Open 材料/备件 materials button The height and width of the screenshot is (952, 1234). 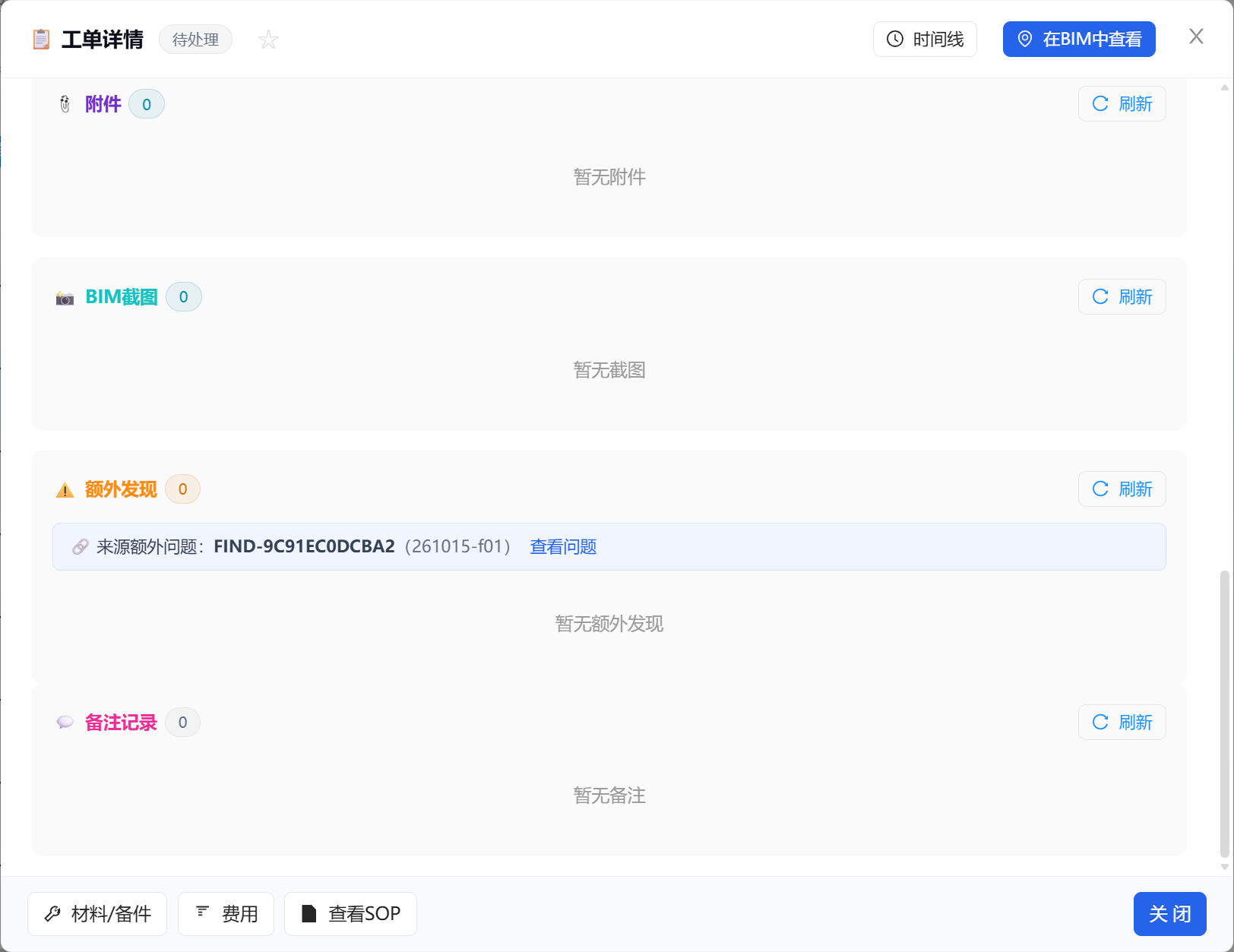(x=97, y=914)
